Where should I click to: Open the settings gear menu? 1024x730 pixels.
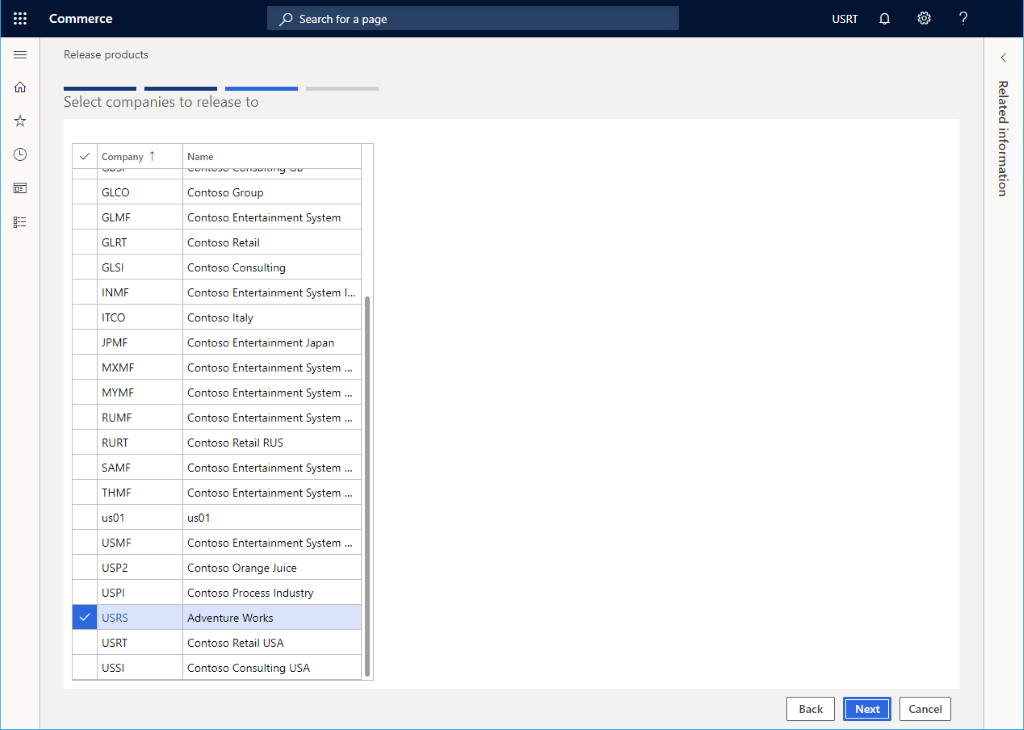pos(923,18)
